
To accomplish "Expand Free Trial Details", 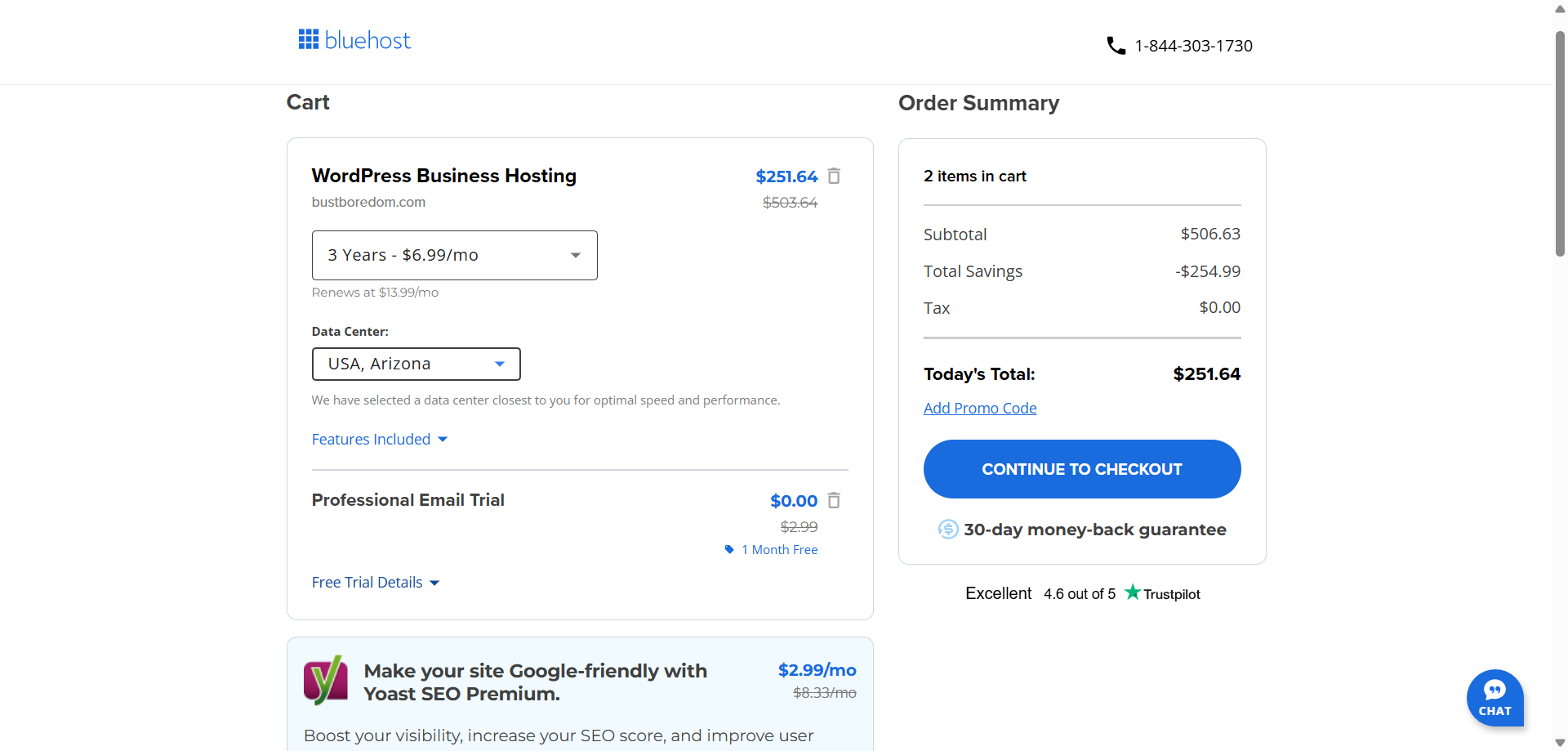I will pos(376,582).
